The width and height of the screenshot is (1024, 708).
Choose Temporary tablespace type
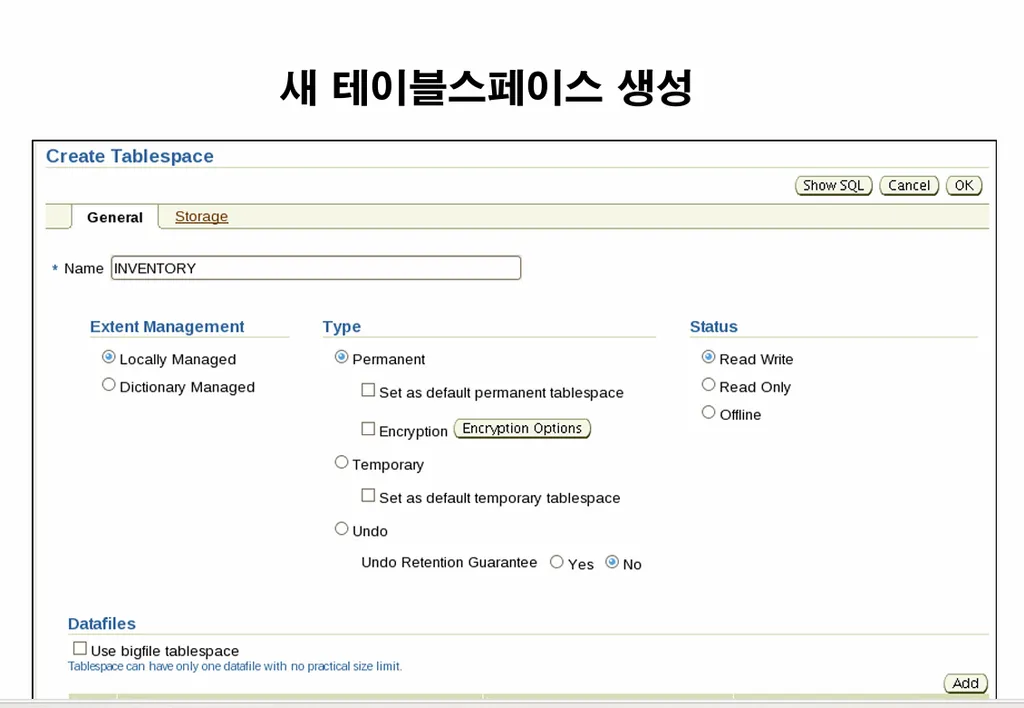coord(341,462)
